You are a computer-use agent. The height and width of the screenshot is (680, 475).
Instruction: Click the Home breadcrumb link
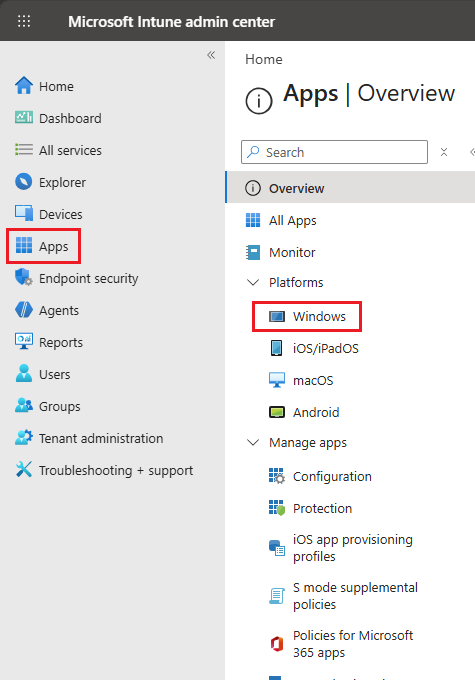click(x=264, y=59)
